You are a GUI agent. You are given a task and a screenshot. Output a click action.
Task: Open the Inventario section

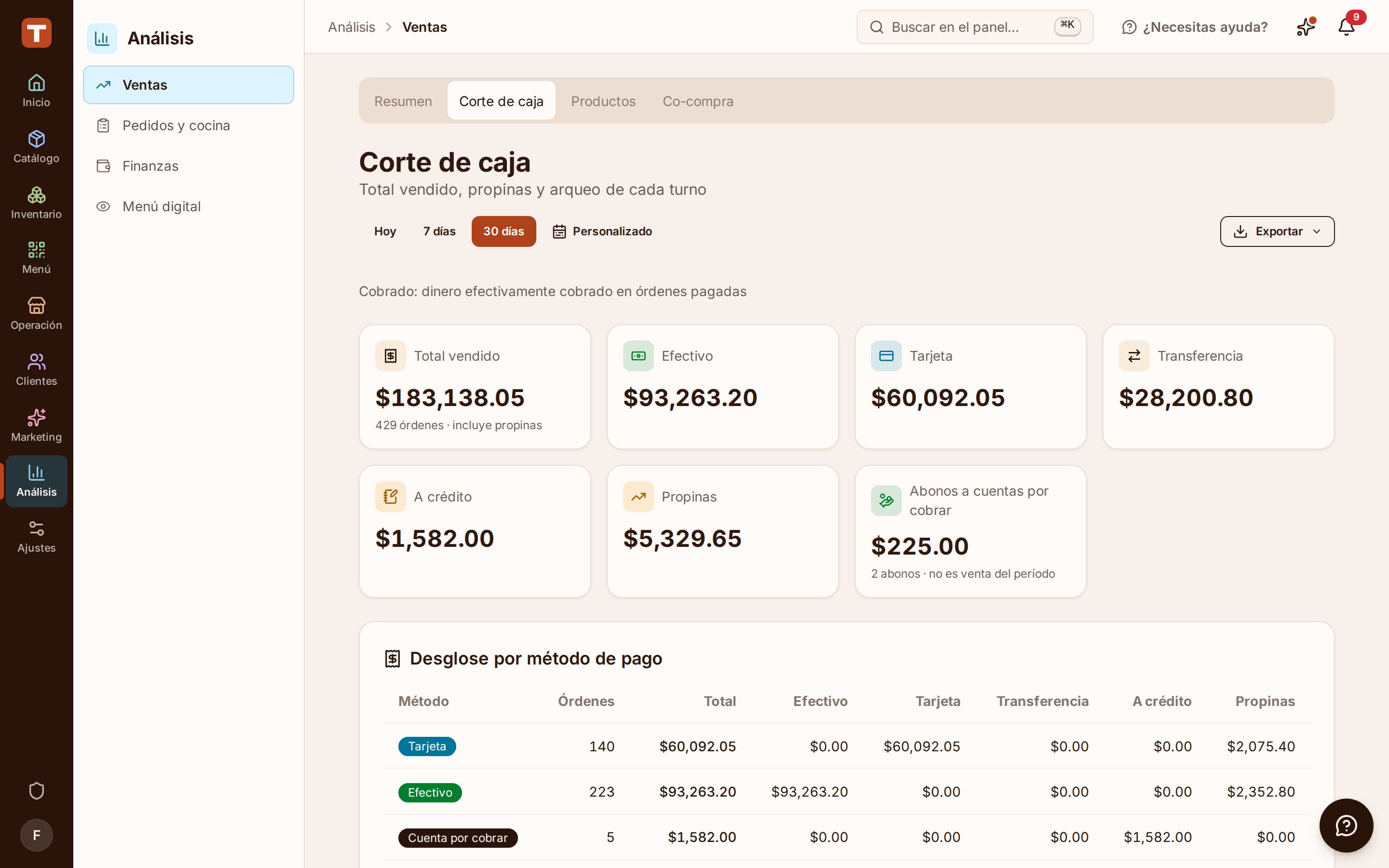(36, 203)
